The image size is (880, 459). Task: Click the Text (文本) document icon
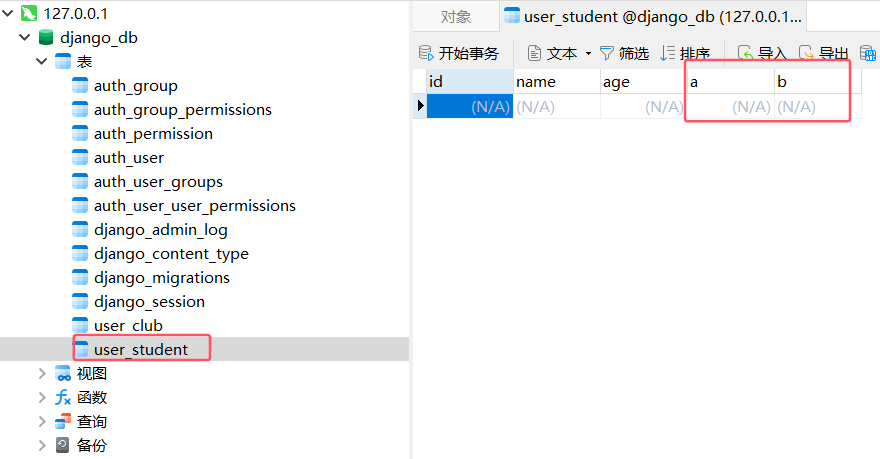(x=535, y=53)
